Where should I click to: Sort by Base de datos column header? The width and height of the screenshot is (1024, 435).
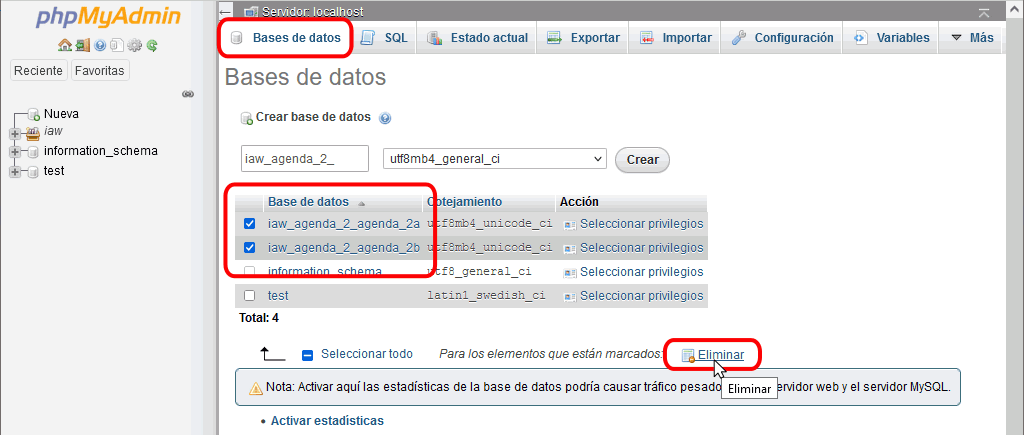(308, 202)
